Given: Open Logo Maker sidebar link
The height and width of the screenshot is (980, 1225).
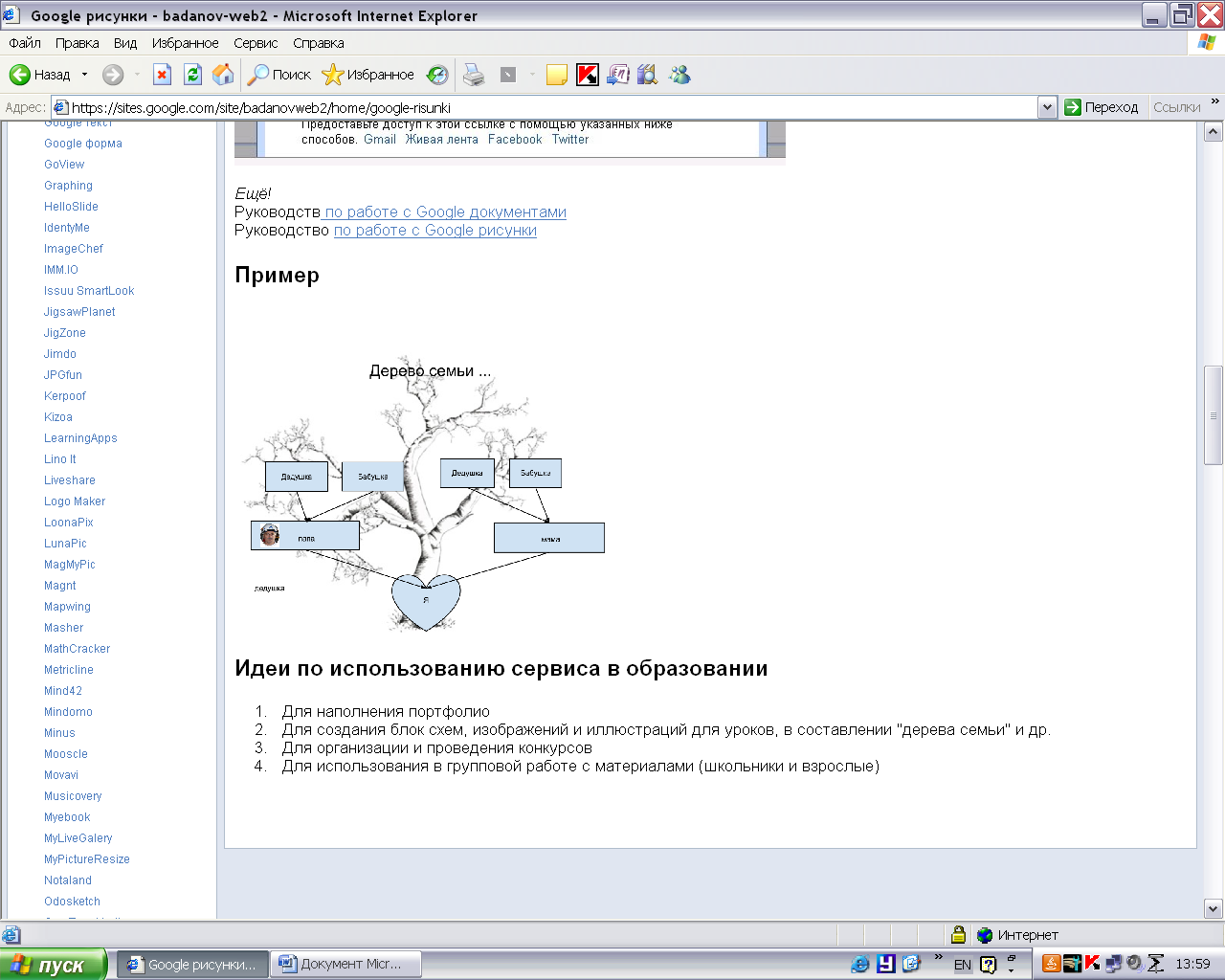Looking at the screenshot, I should click(x=75, y=501).
